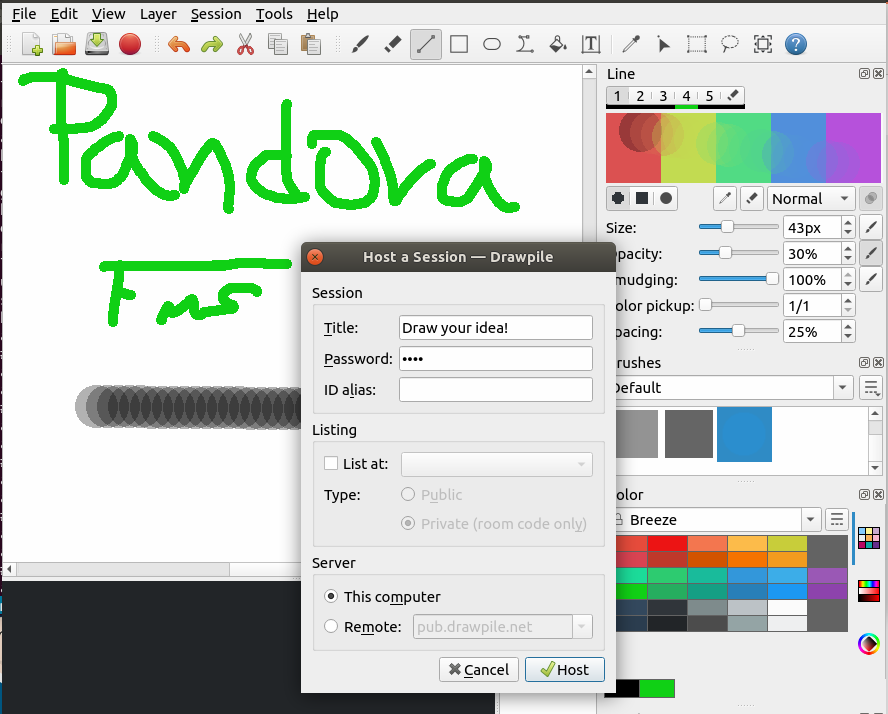Image resolution: width=888 pixels, height=714 pixels.
Task: Open the palette options menu button
Action: click(x=836, y=519)
